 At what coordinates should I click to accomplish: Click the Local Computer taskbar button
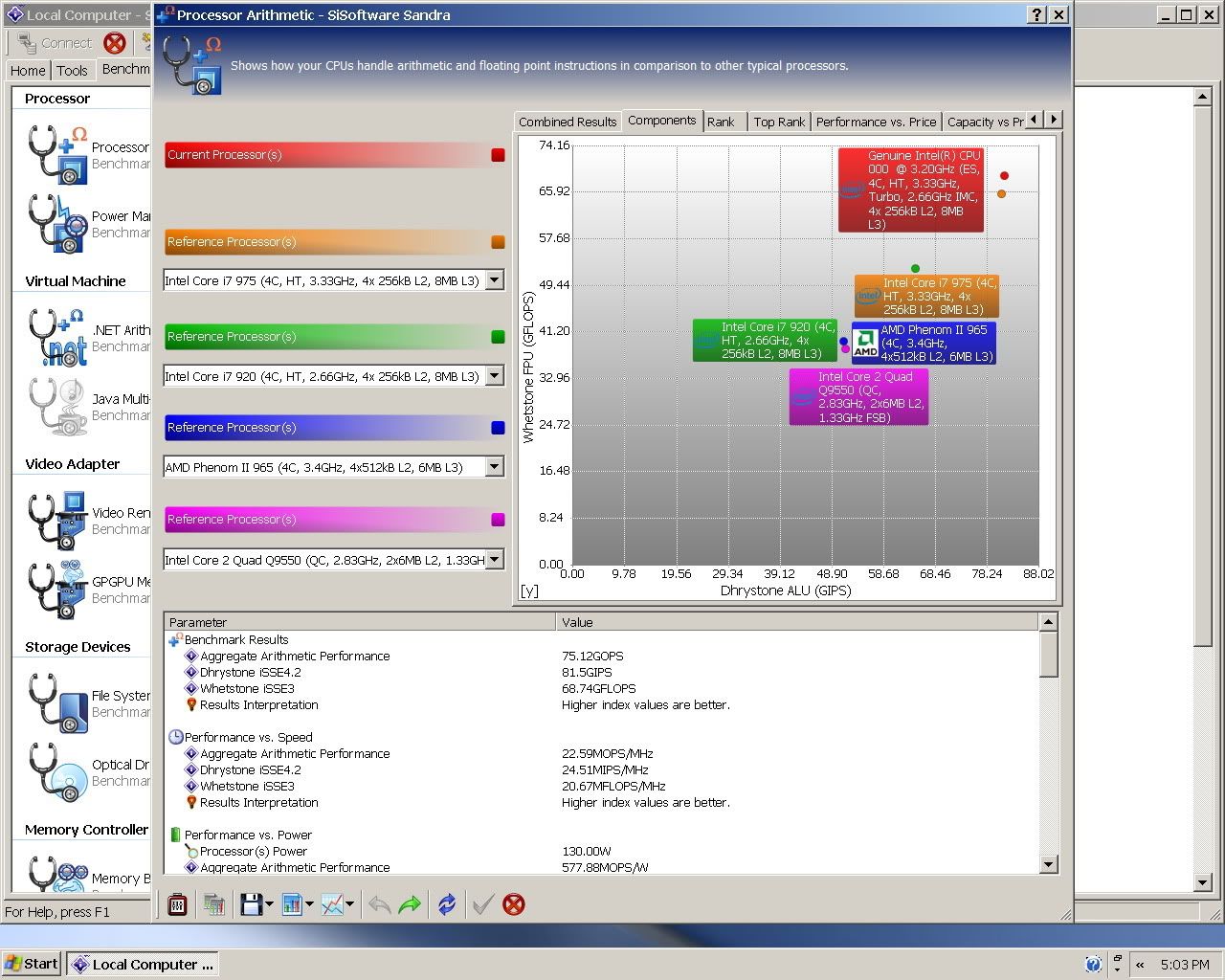tap(144, 964)
